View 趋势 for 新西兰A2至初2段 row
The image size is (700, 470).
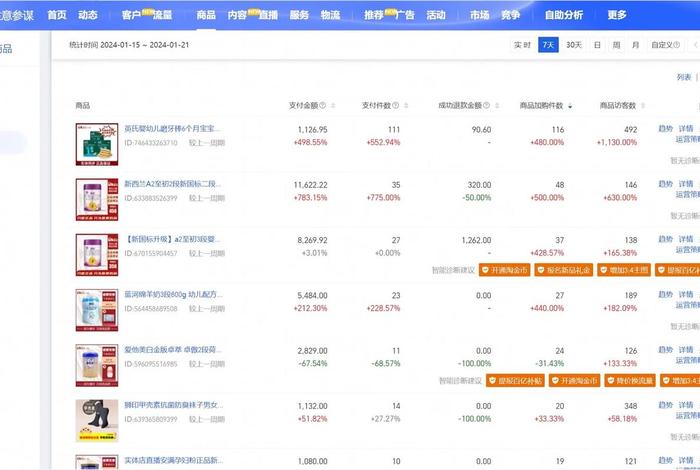pyautogui.click(x=665, y=184)
